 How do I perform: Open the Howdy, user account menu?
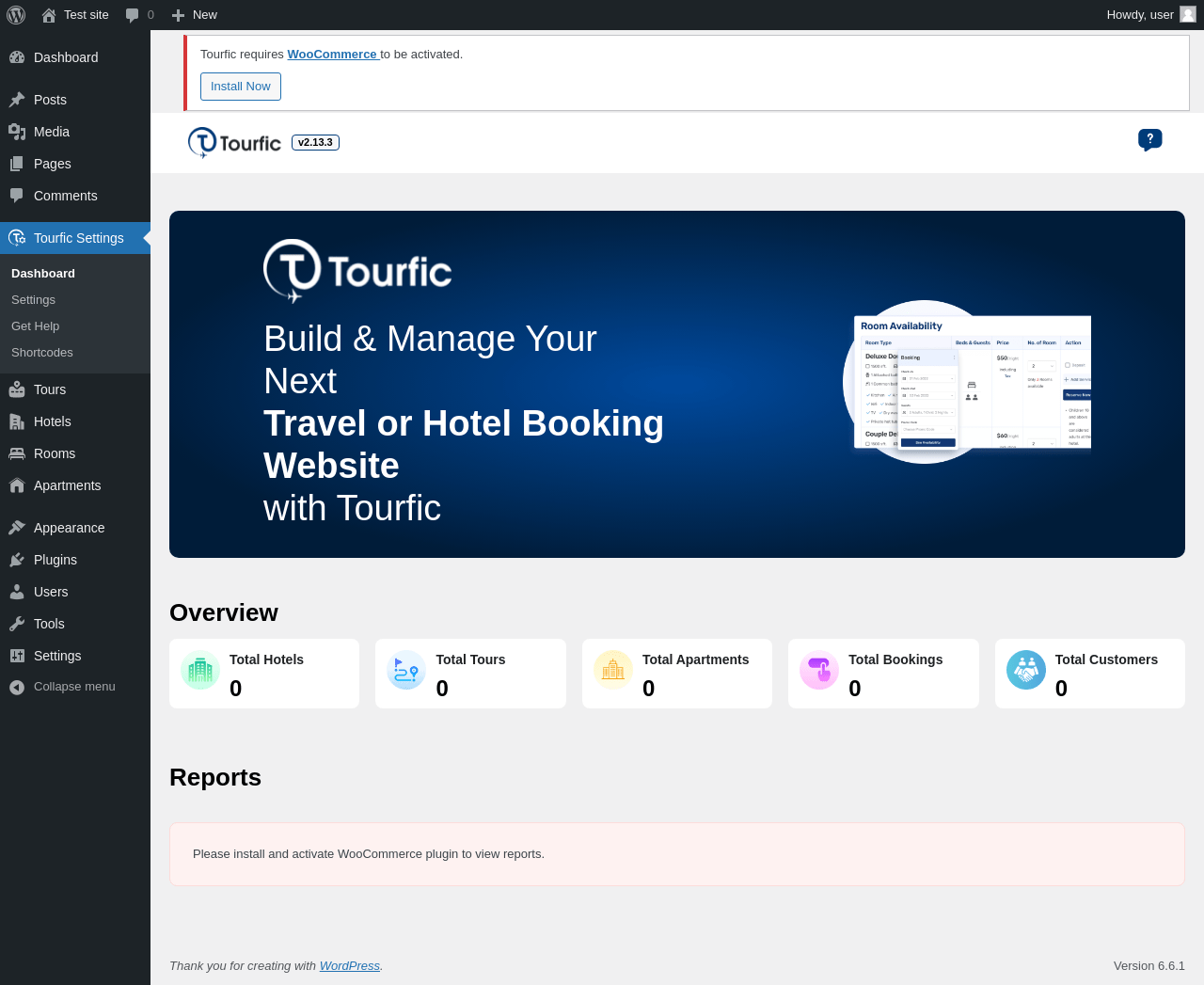[1151, 15]
